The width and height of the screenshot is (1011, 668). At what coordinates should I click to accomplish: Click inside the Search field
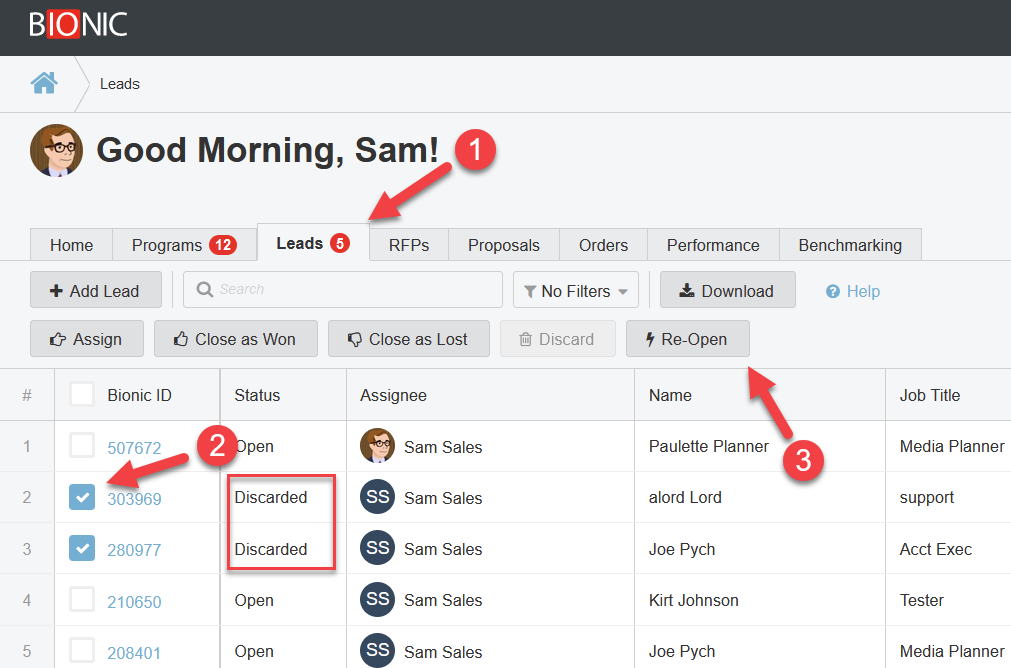pyautogui.click(x=350, y=289)
